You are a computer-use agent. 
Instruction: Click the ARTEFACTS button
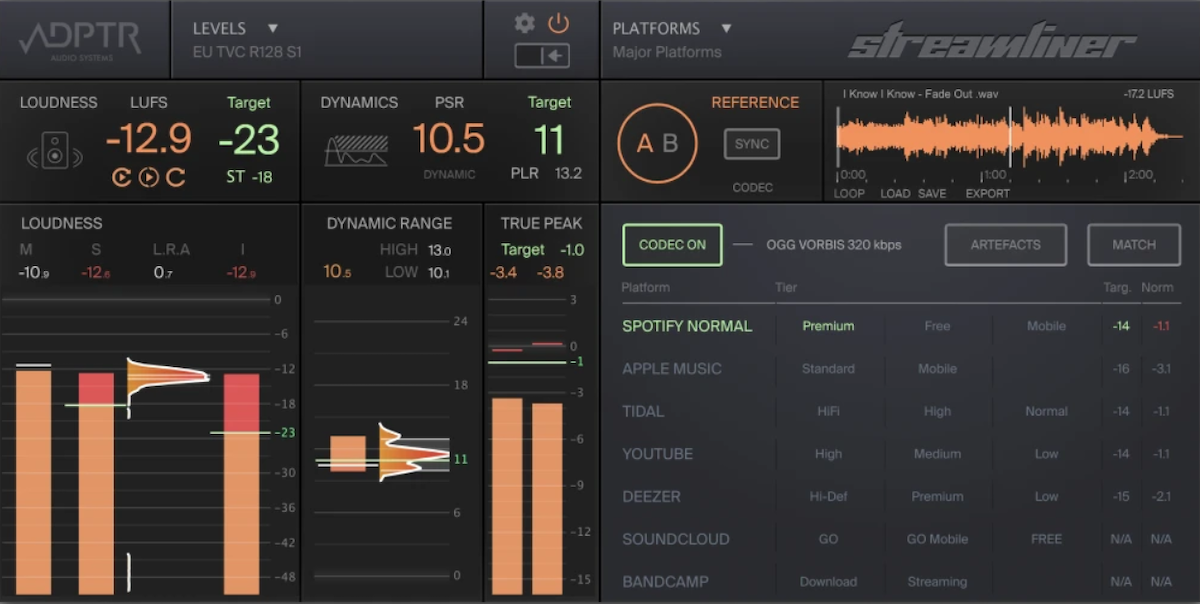(1005, 245)
